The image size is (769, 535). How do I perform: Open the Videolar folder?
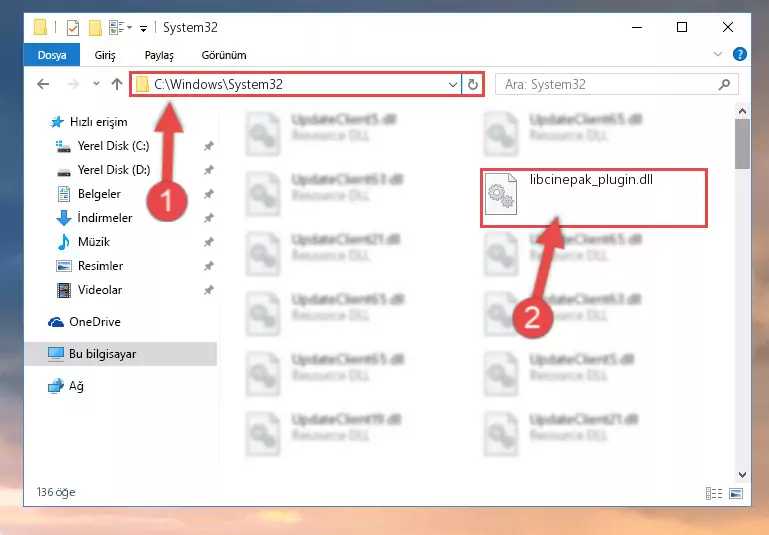click(x=100, y=290)
